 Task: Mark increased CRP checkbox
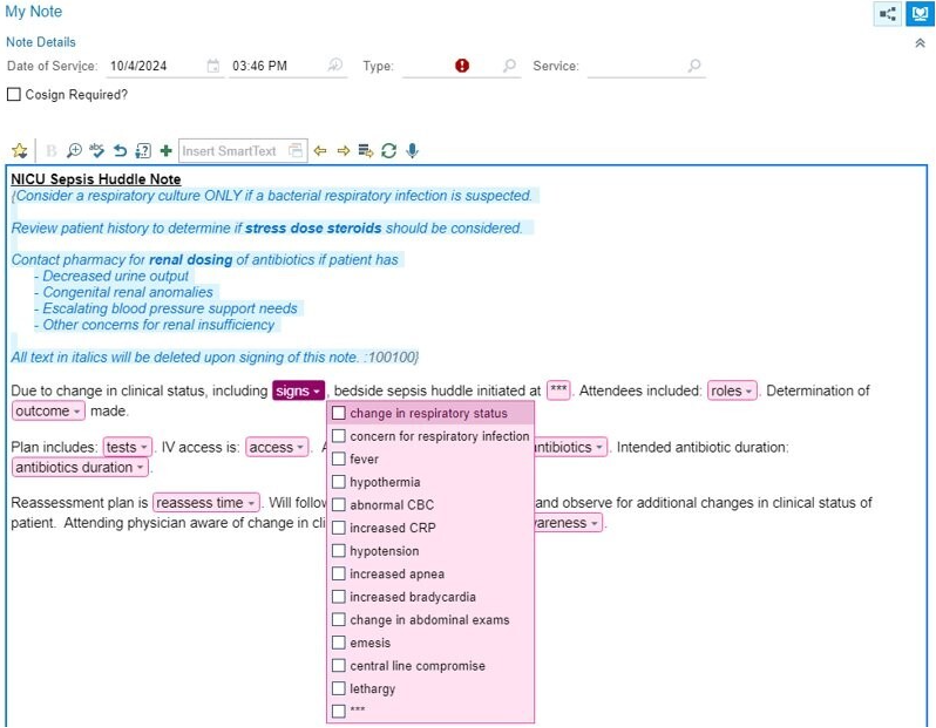tap(338, 528)
